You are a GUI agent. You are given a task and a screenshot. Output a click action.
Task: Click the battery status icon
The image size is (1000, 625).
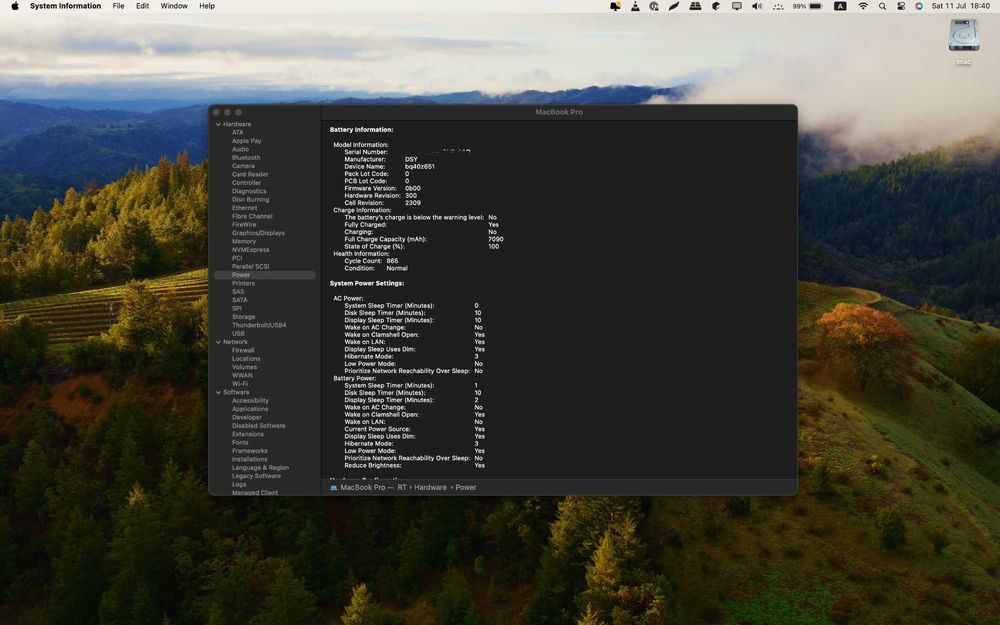[x=816, y=6]
